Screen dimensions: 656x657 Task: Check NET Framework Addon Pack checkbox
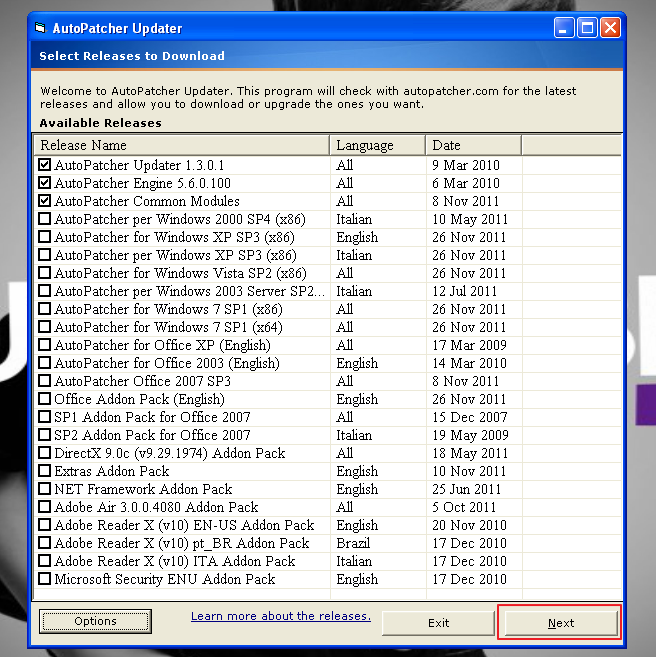[44, 489]
